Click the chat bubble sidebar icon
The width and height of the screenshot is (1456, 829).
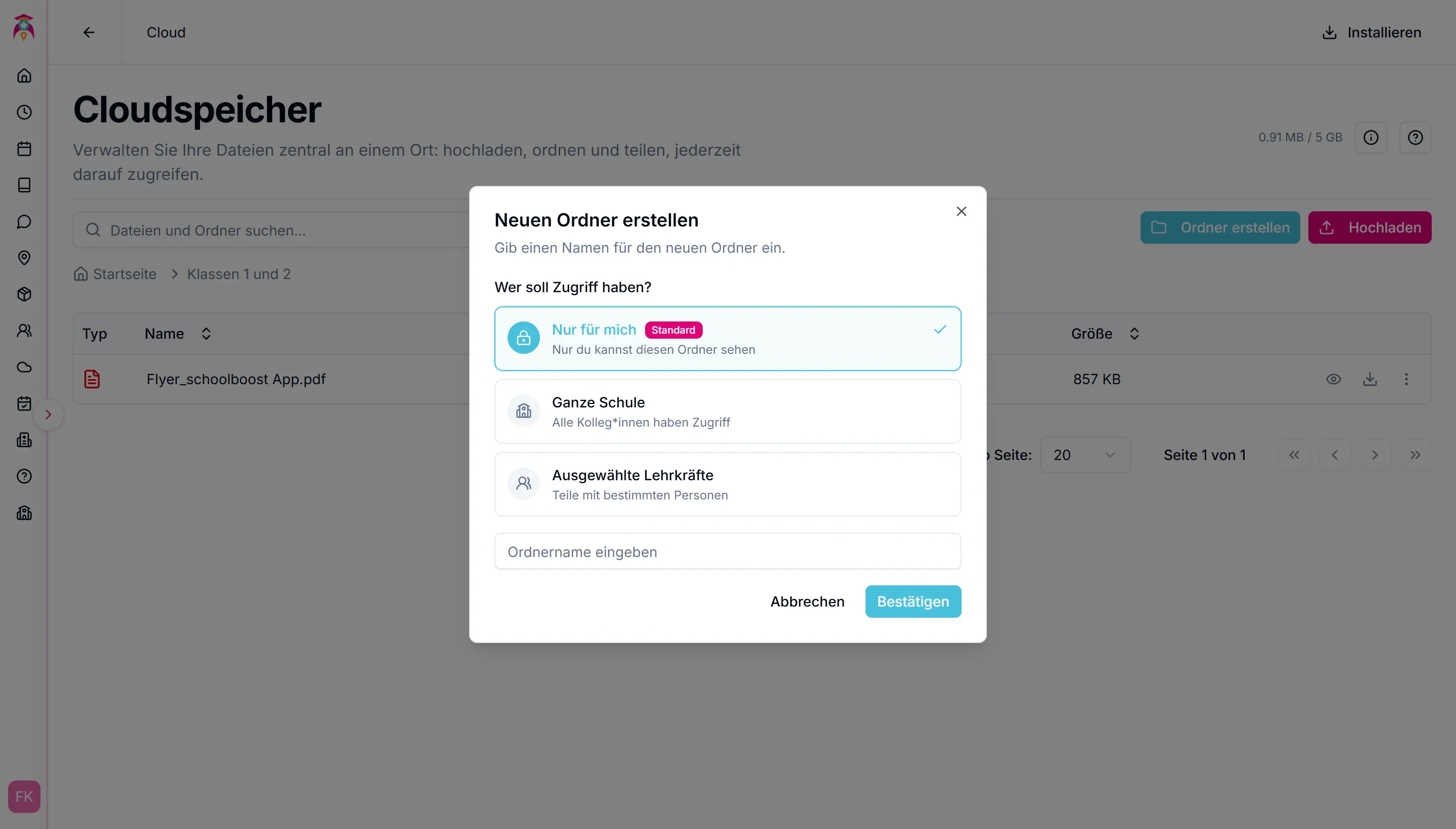click(x=24, y=221)
